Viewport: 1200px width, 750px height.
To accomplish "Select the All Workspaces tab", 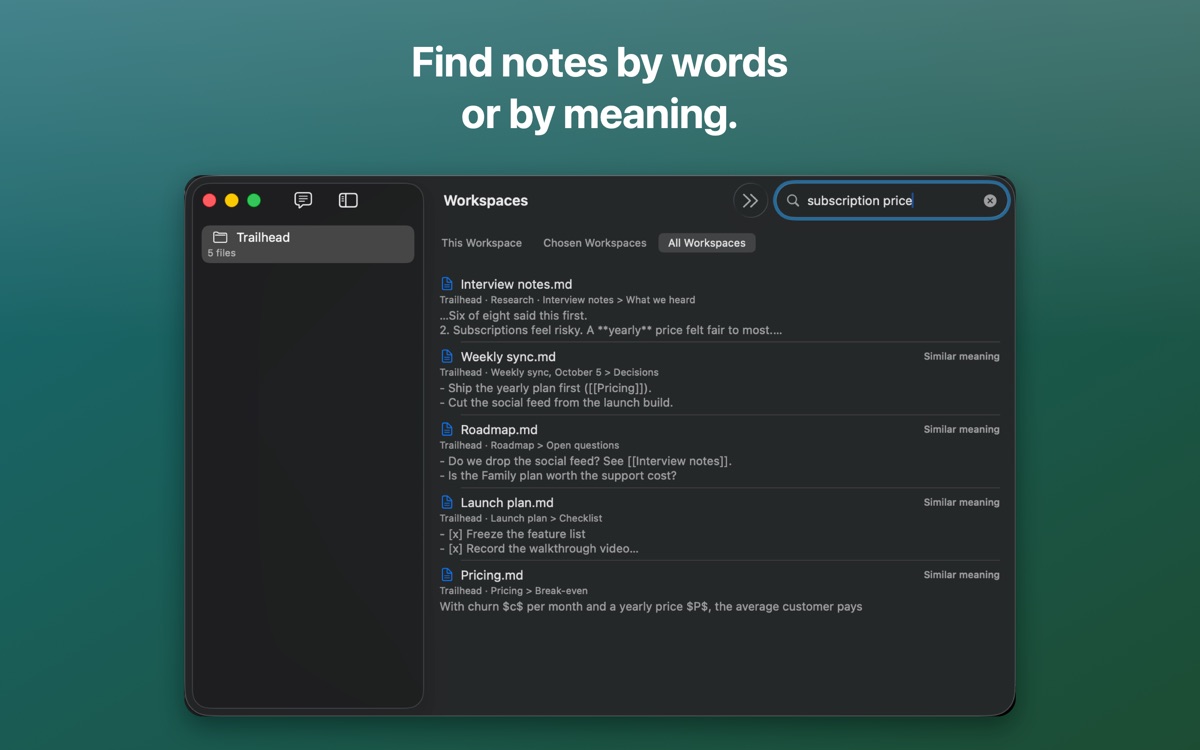I will click(707, 243).
